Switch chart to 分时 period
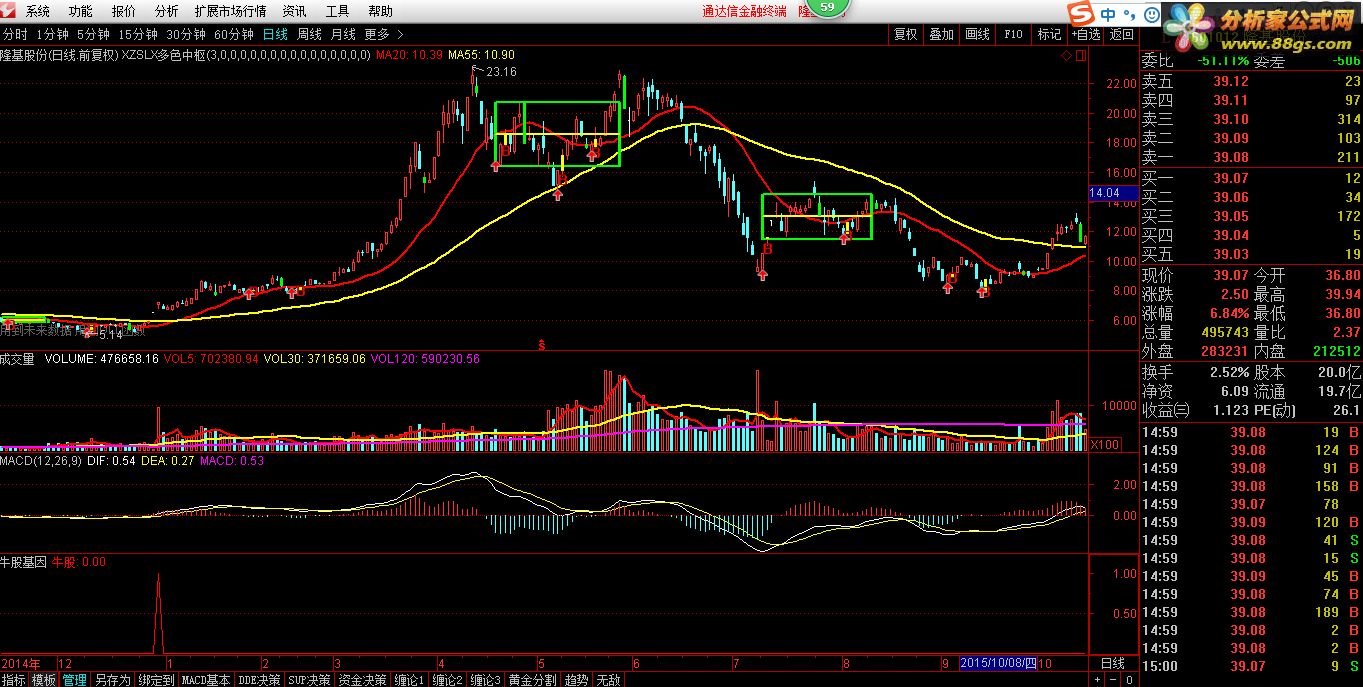Viewport: 1363px width, 687px height. [x=15, y=34]
